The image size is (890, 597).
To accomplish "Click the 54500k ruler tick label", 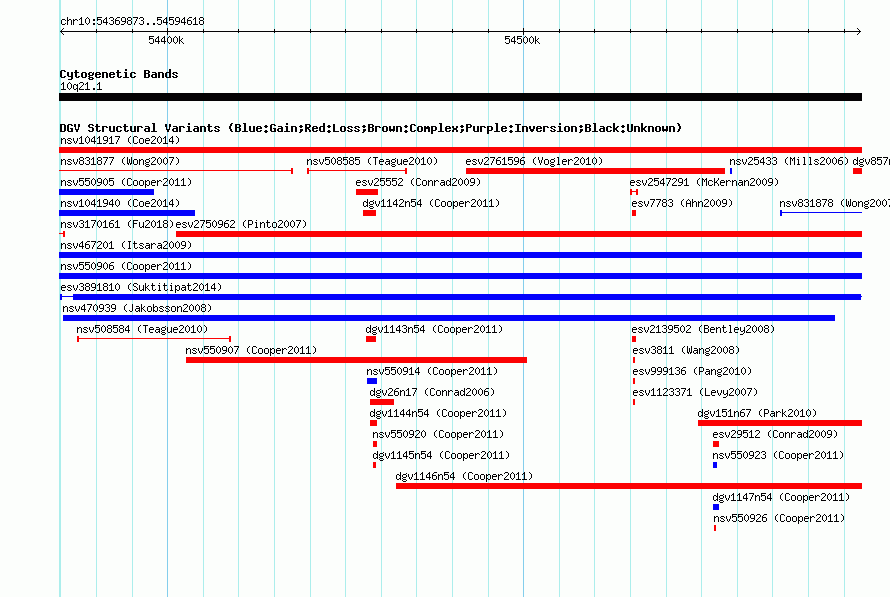I will click(522, 40).
